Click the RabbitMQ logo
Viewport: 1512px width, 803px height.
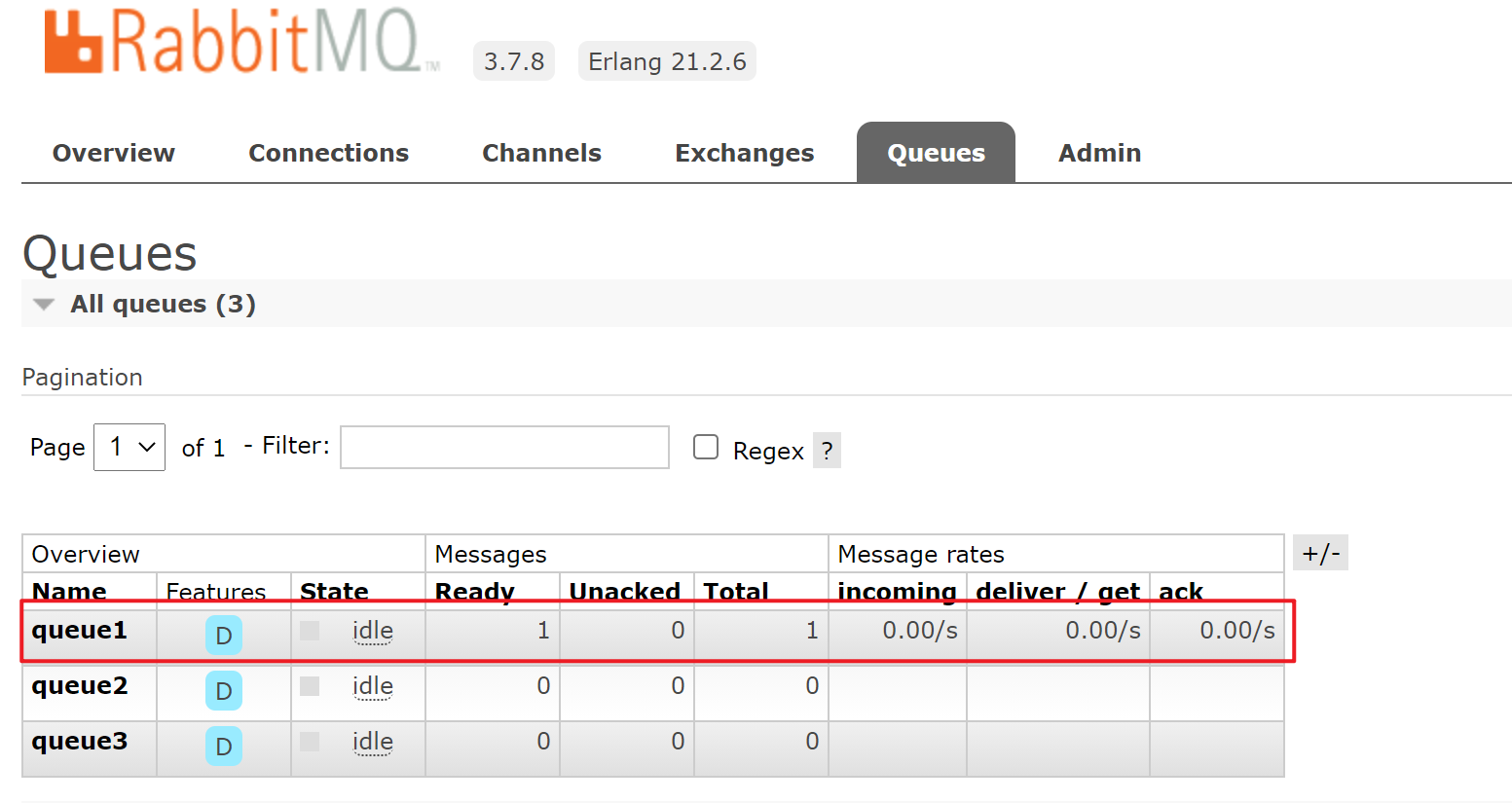click(234, 43)
